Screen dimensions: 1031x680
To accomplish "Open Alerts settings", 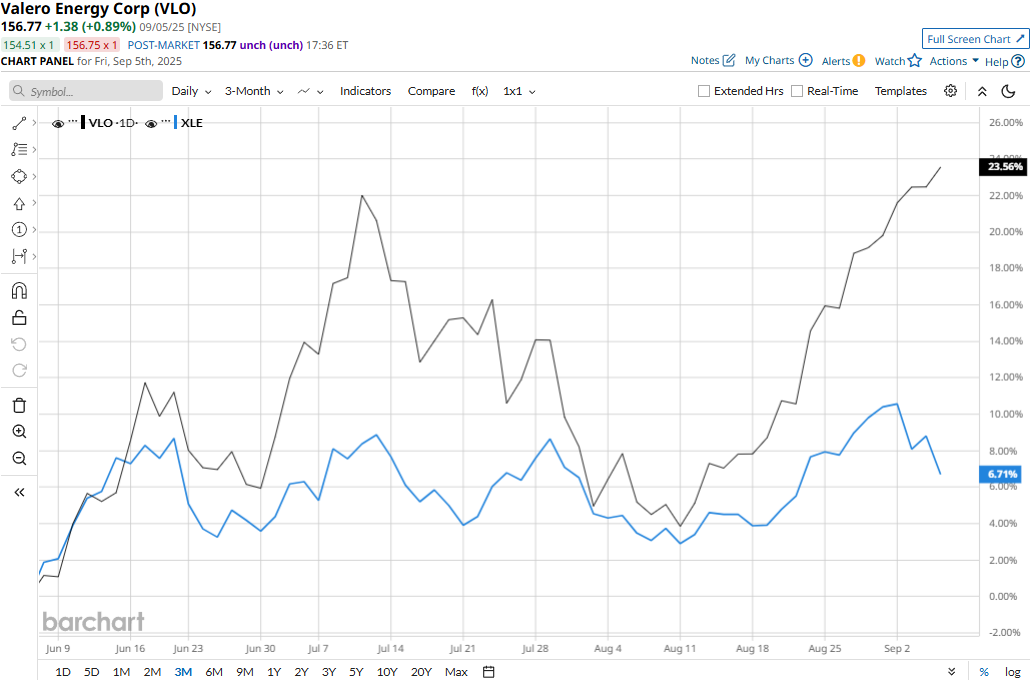I will [x=843, y=61].
